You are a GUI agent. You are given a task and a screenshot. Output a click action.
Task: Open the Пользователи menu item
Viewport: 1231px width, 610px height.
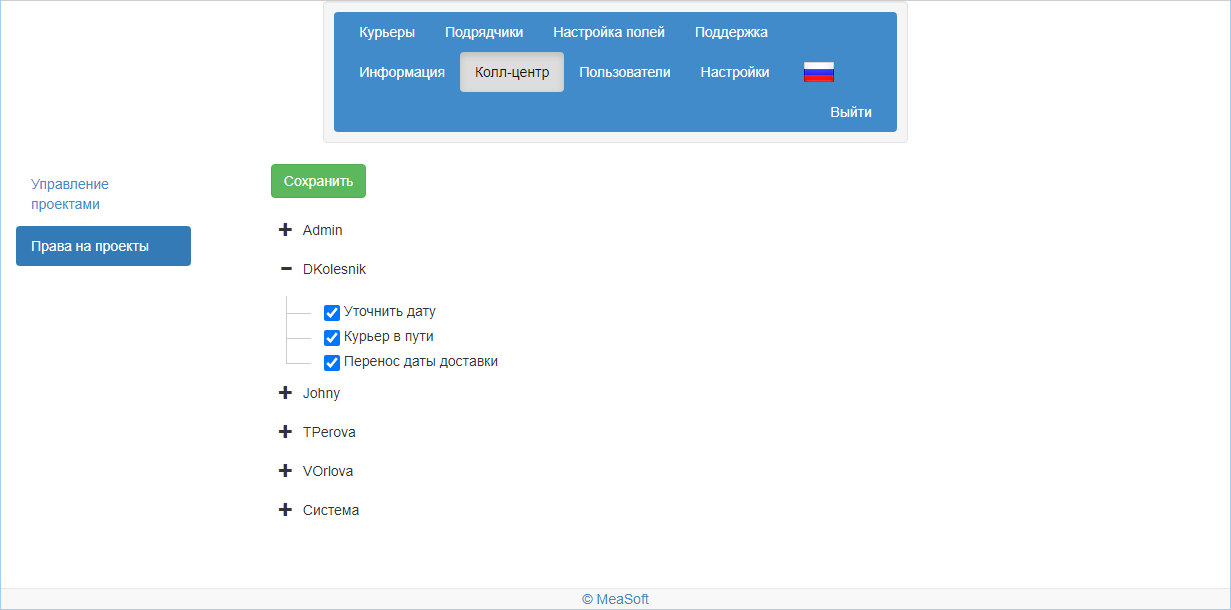point(625,72)
